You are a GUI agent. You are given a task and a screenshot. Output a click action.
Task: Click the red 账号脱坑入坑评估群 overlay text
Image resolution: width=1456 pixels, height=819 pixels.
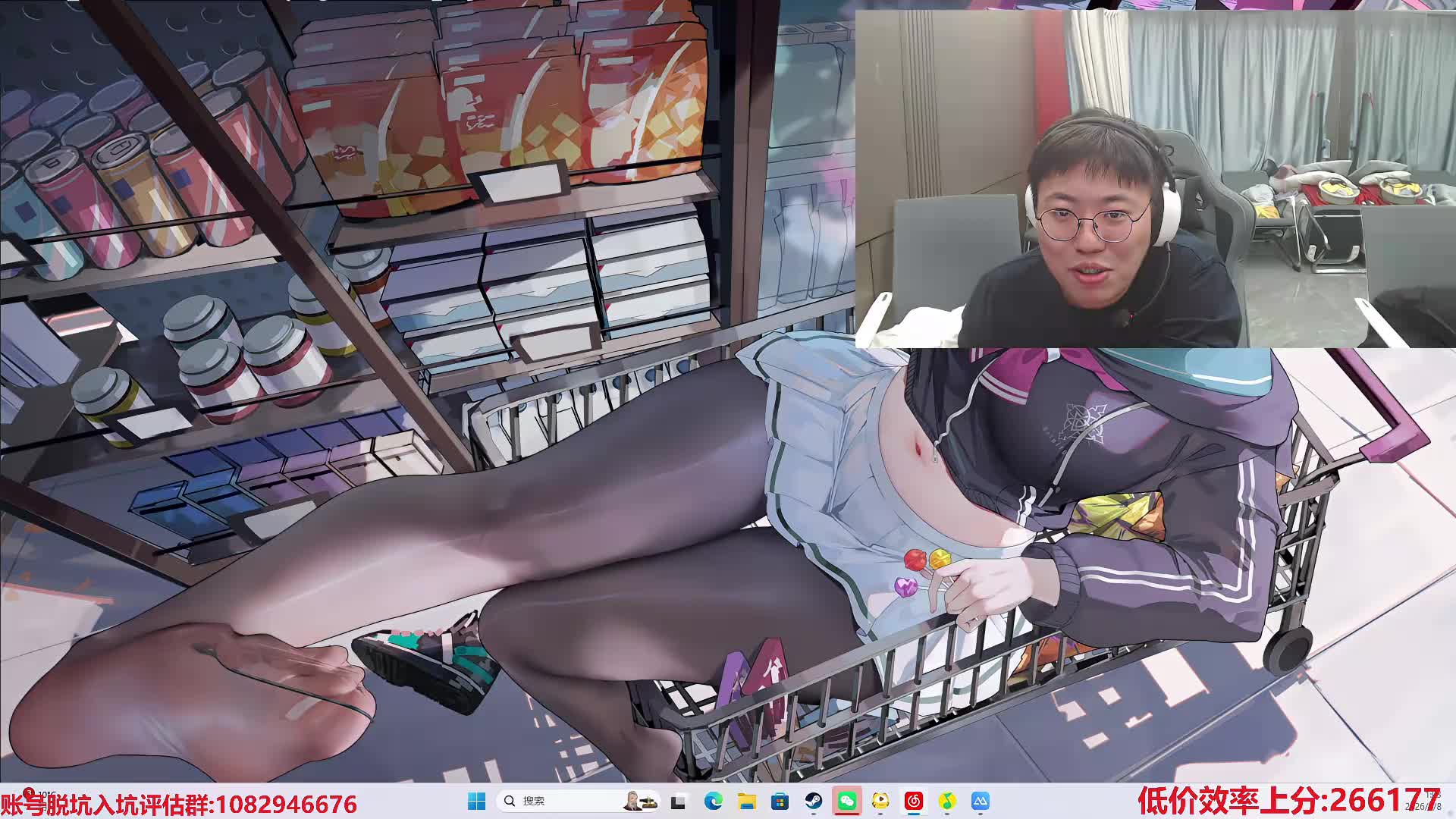click(179, 804)
